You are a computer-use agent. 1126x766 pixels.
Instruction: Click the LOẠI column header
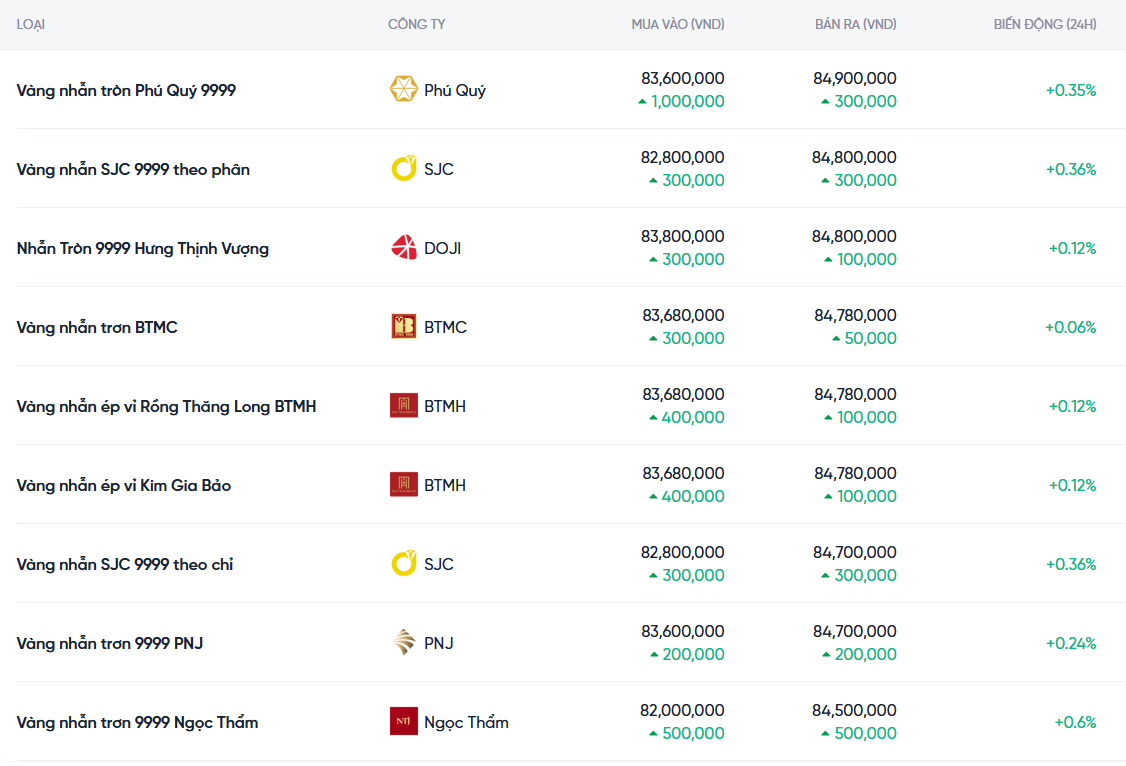(x=31, y=24)
